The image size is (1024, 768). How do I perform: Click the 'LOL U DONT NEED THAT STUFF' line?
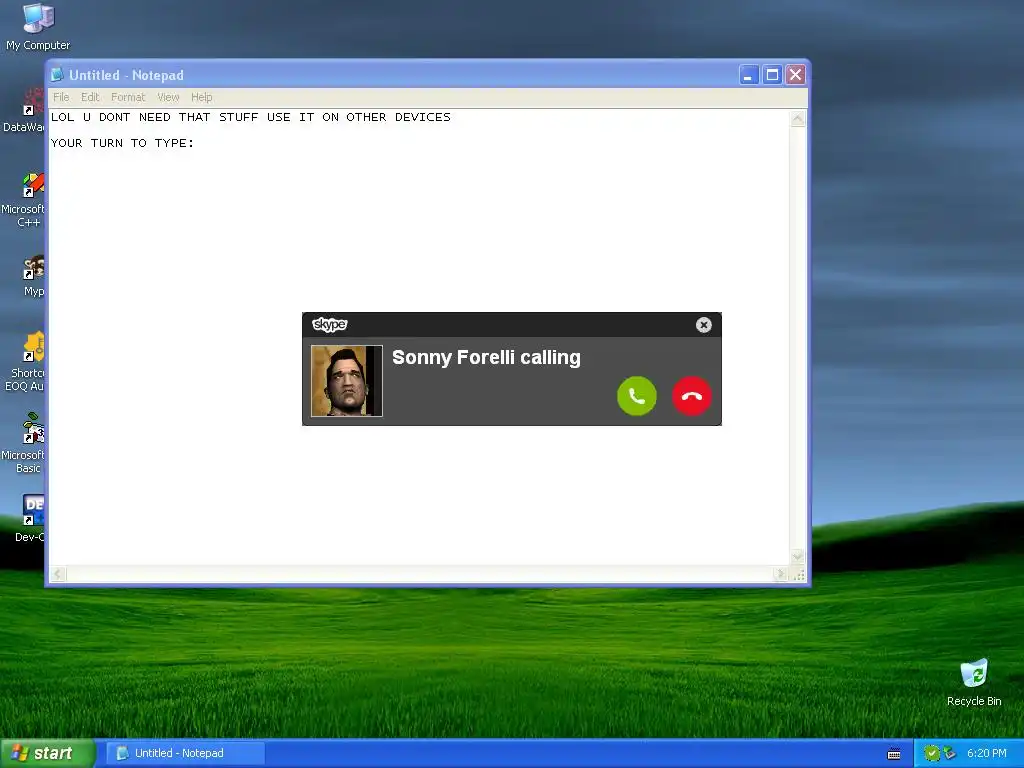click(x=251, y=117)
